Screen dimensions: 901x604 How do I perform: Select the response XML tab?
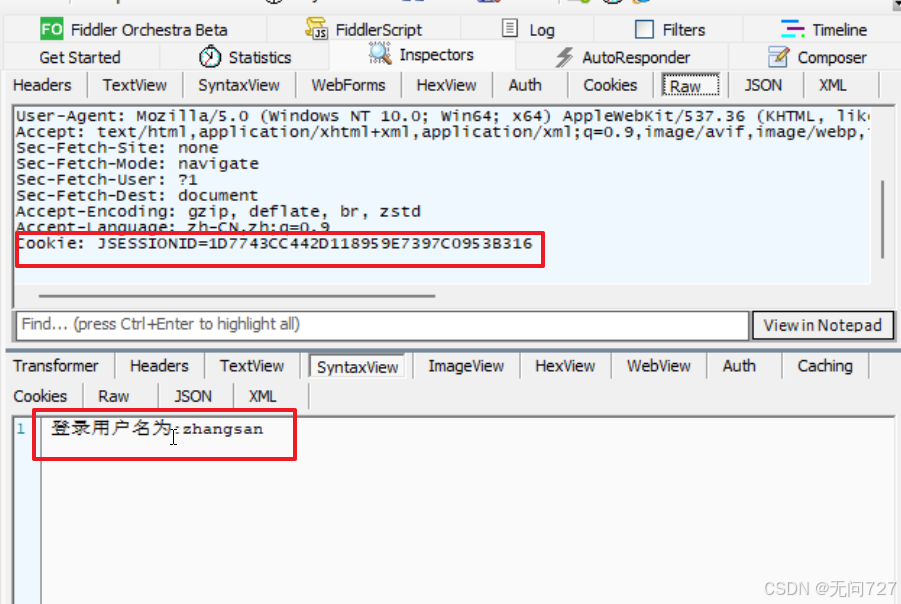tap(263, 397)
